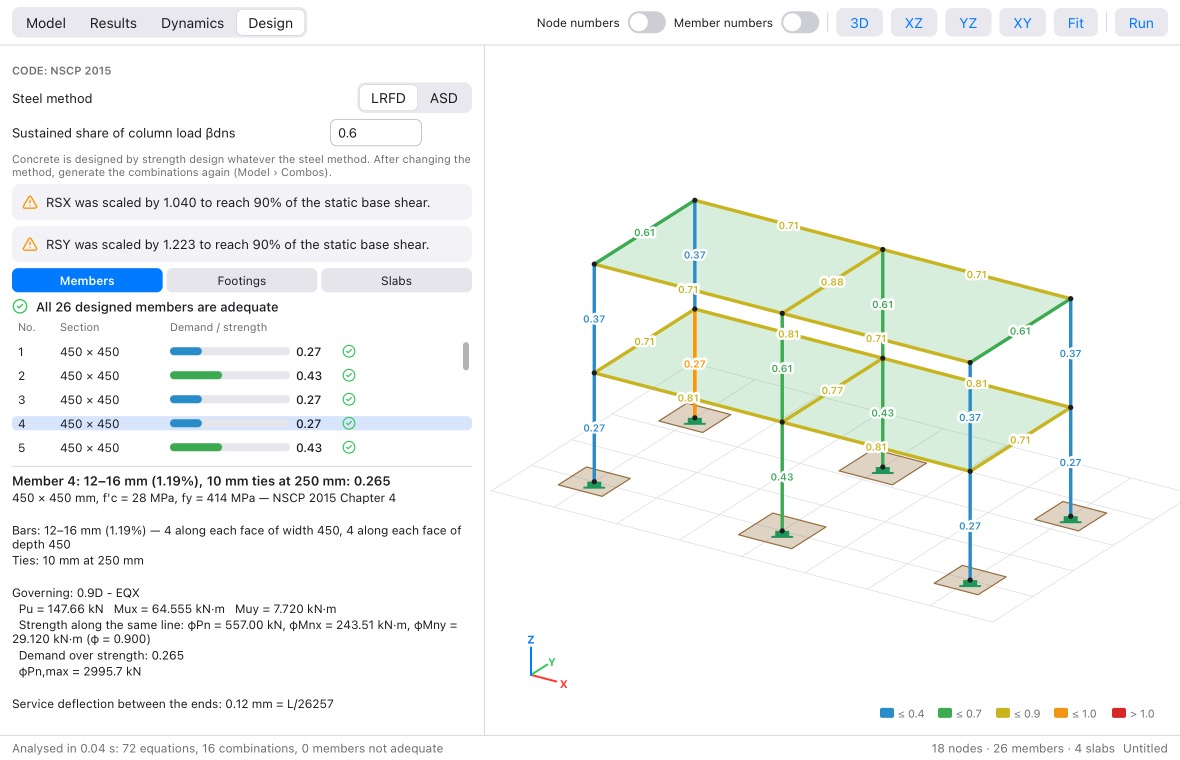Toggle Member numbers switch

pos(800,23)
